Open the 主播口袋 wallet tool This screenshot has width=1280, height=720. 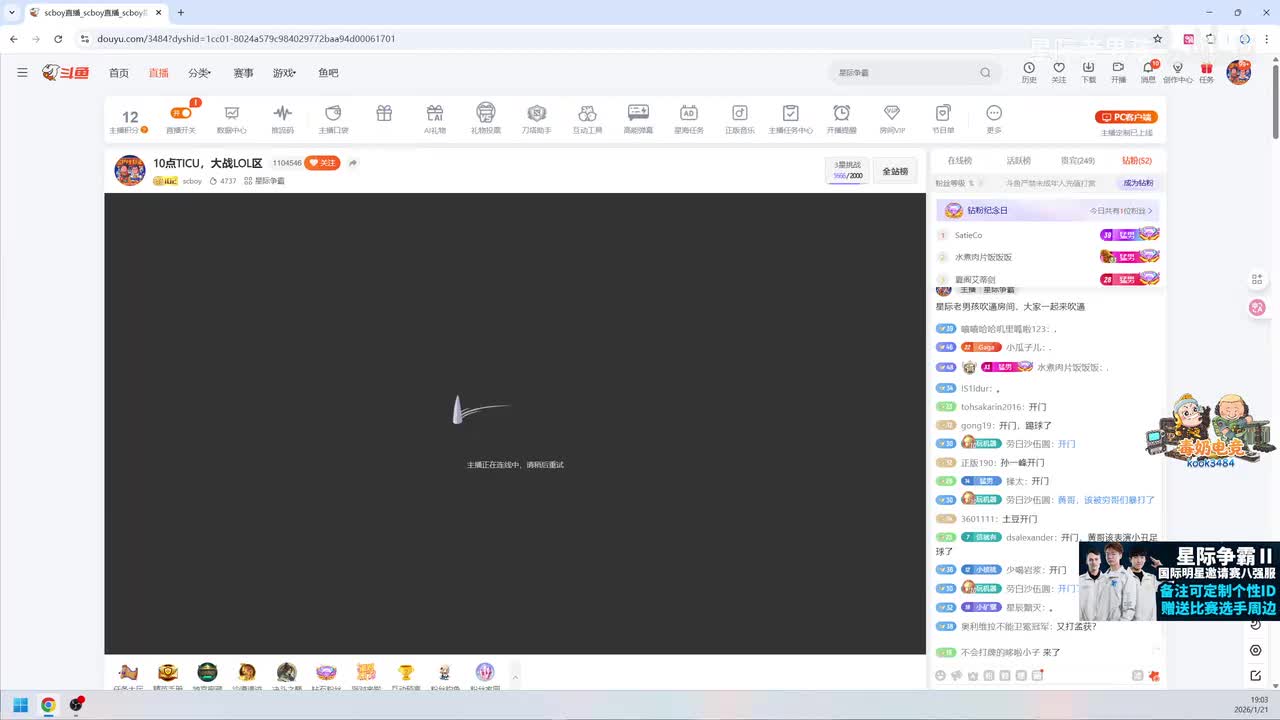tap(333, 119)
